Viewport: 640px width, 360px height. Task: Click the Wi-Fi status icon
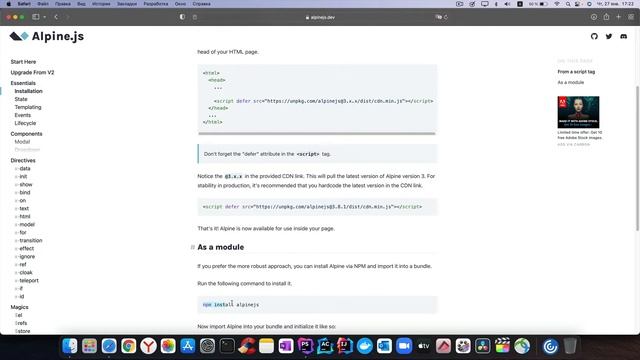557,4
